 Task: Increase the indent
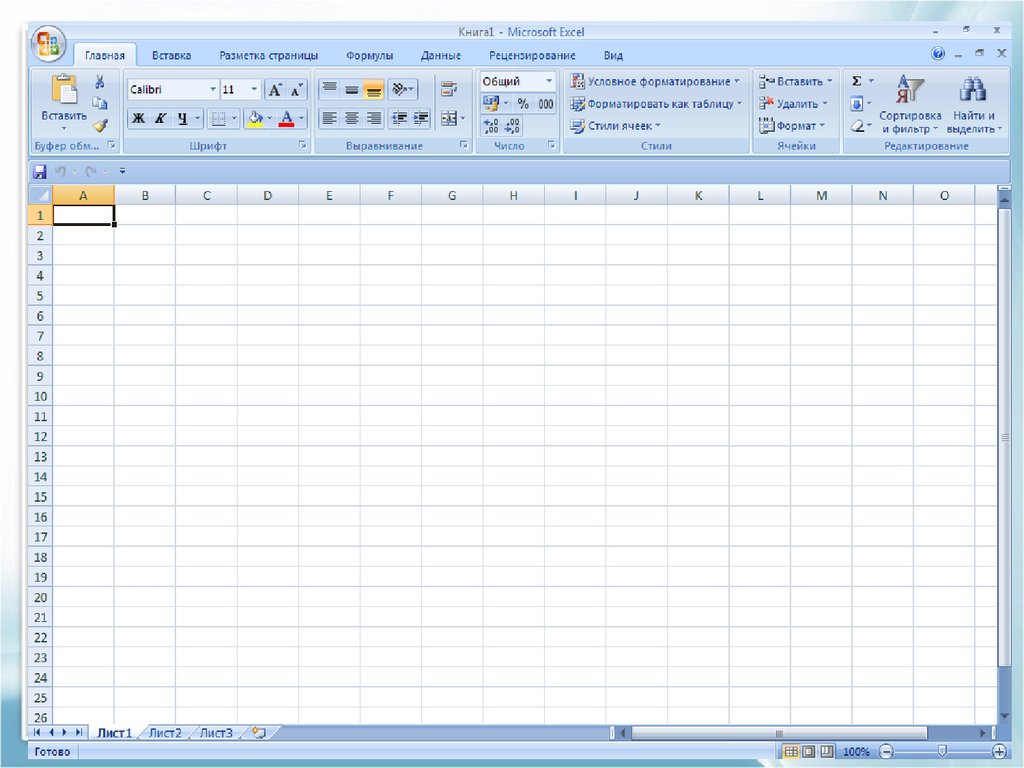pos(421,118)
